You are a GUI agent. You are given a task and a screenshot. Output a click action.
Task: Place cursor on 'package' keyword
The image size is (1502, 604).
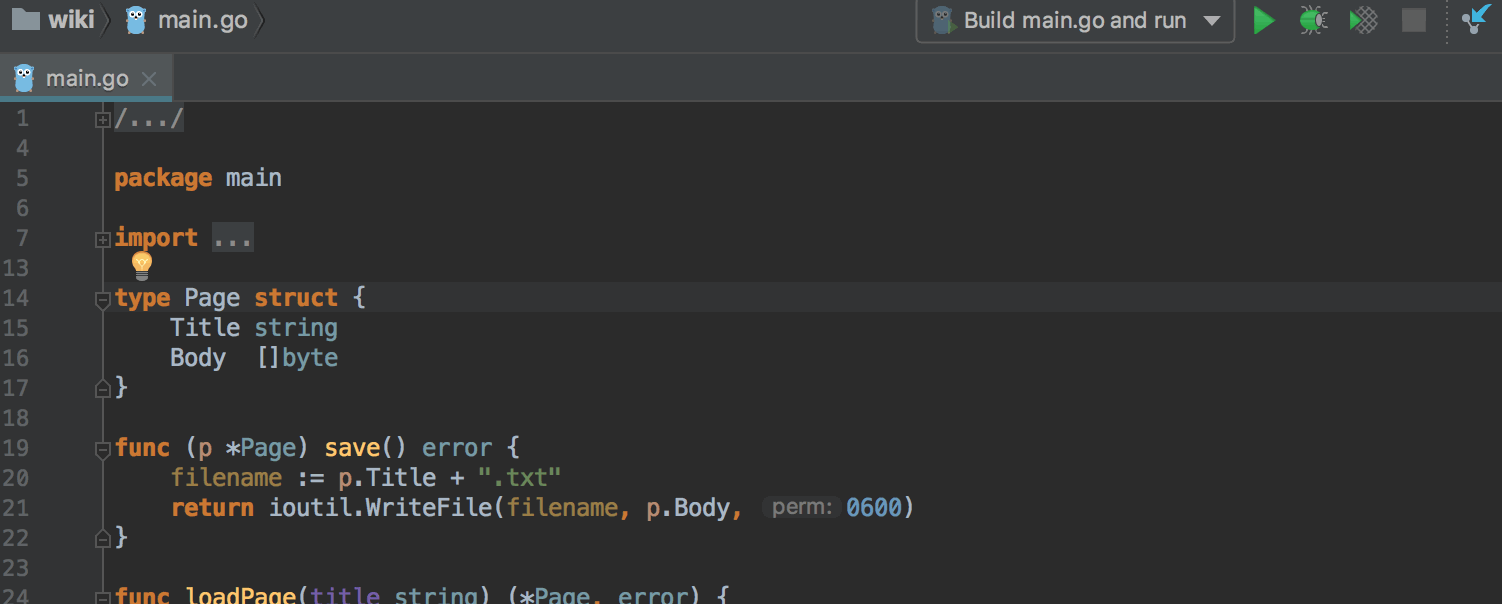pyautogui.click(x=163, y=179)
